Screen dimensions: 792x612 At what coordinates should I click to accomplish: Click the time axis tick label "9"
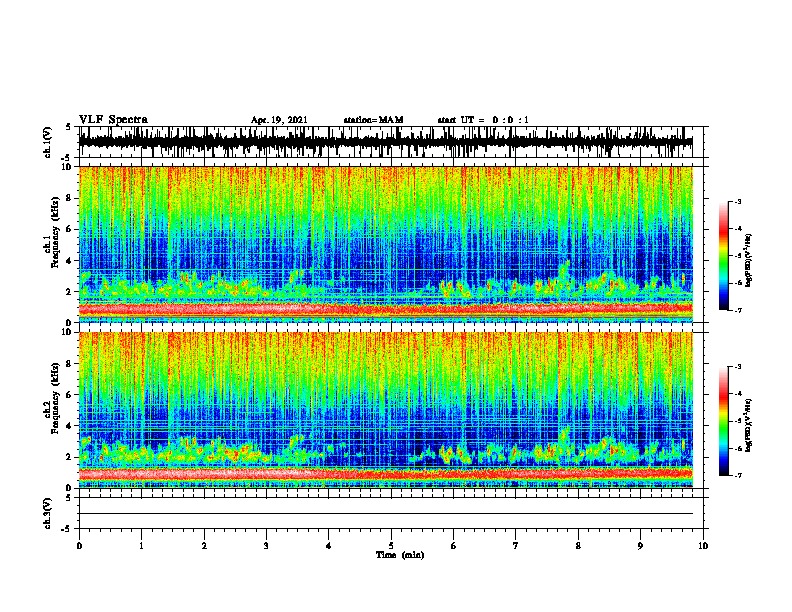[x=640, y=546]
